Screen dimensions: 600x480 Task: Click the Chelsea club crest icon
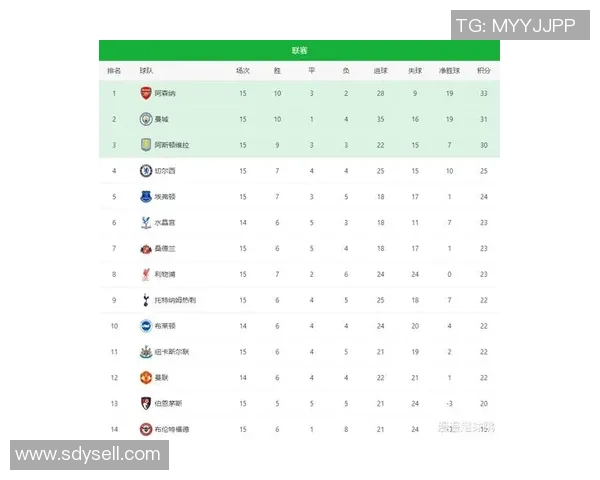click(x=146, y=171)
